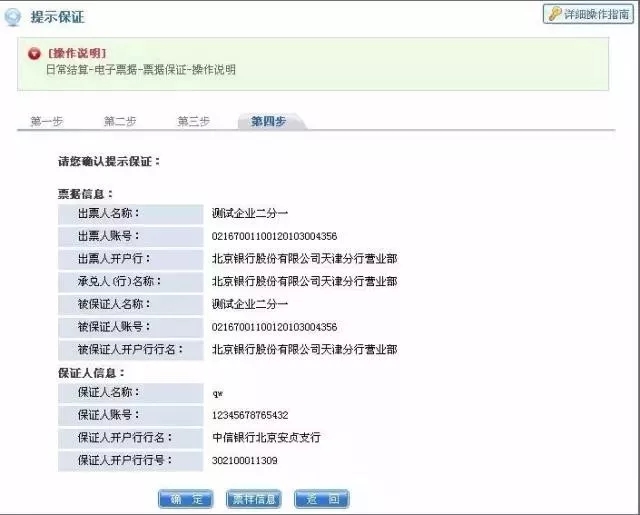Click the 出票人名称 label
This screenshot has height=515, width=640.
point(109,213)
